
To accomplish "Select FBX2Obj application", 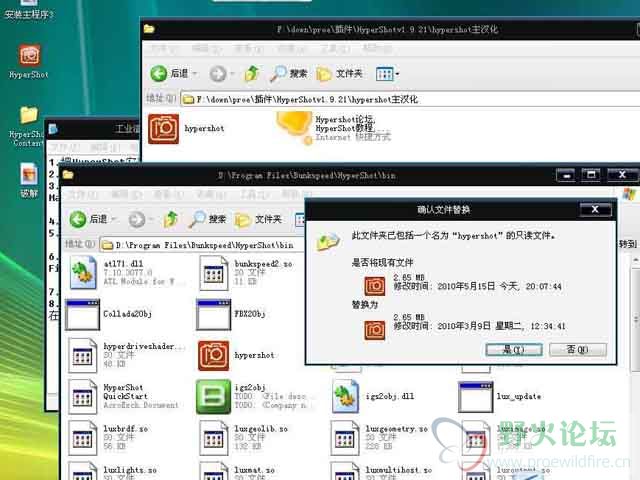I will (231, 314).
